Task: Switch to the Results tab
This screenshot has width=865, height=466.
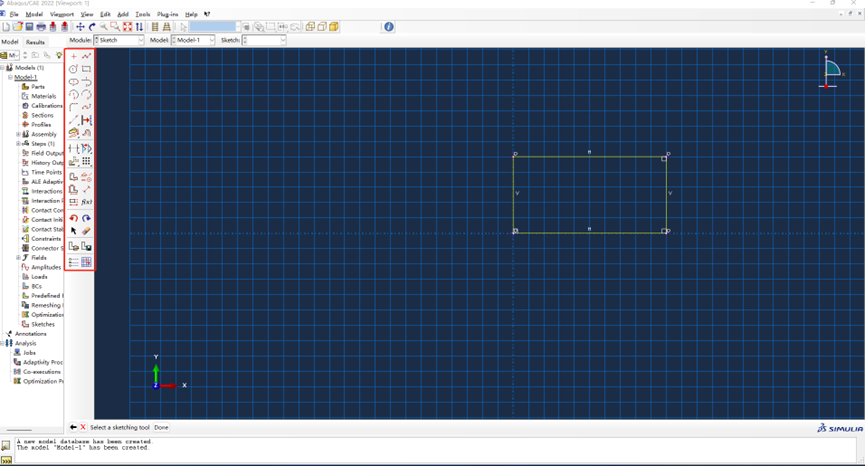Action: pos(35,42)
